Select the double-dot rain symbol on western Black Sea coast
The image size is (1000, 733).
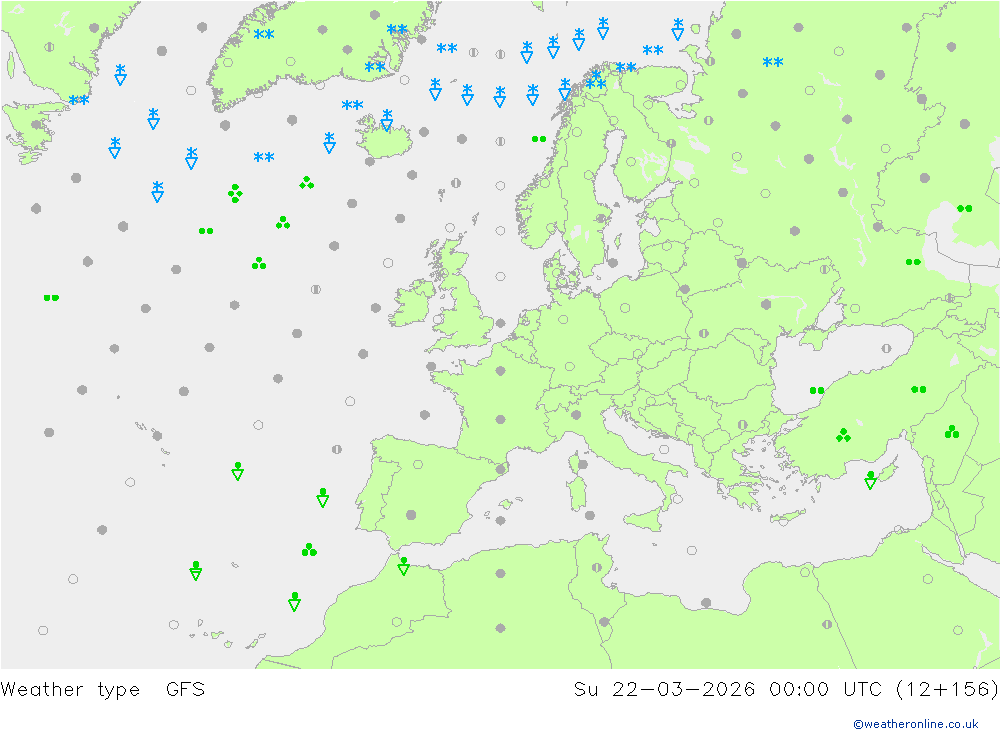[x=817, y=390]
